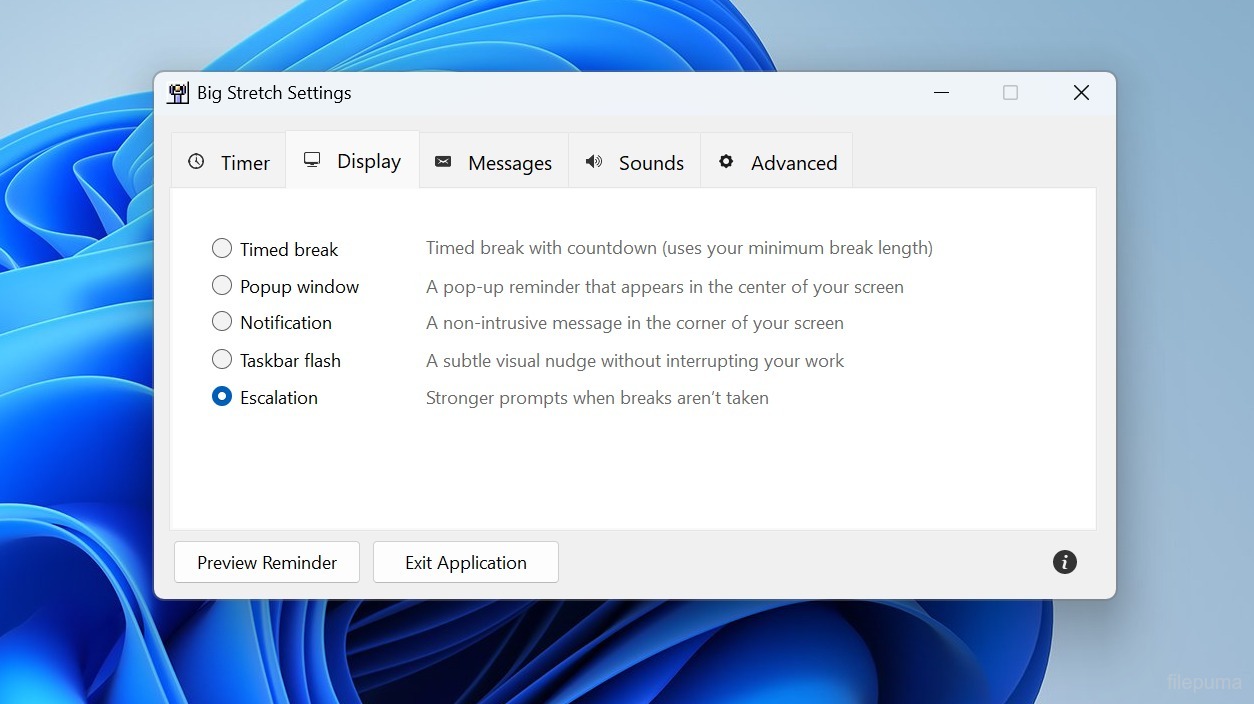Click the speaker icon on Sounds tab

pyautogui.click(x=594, y=162)
